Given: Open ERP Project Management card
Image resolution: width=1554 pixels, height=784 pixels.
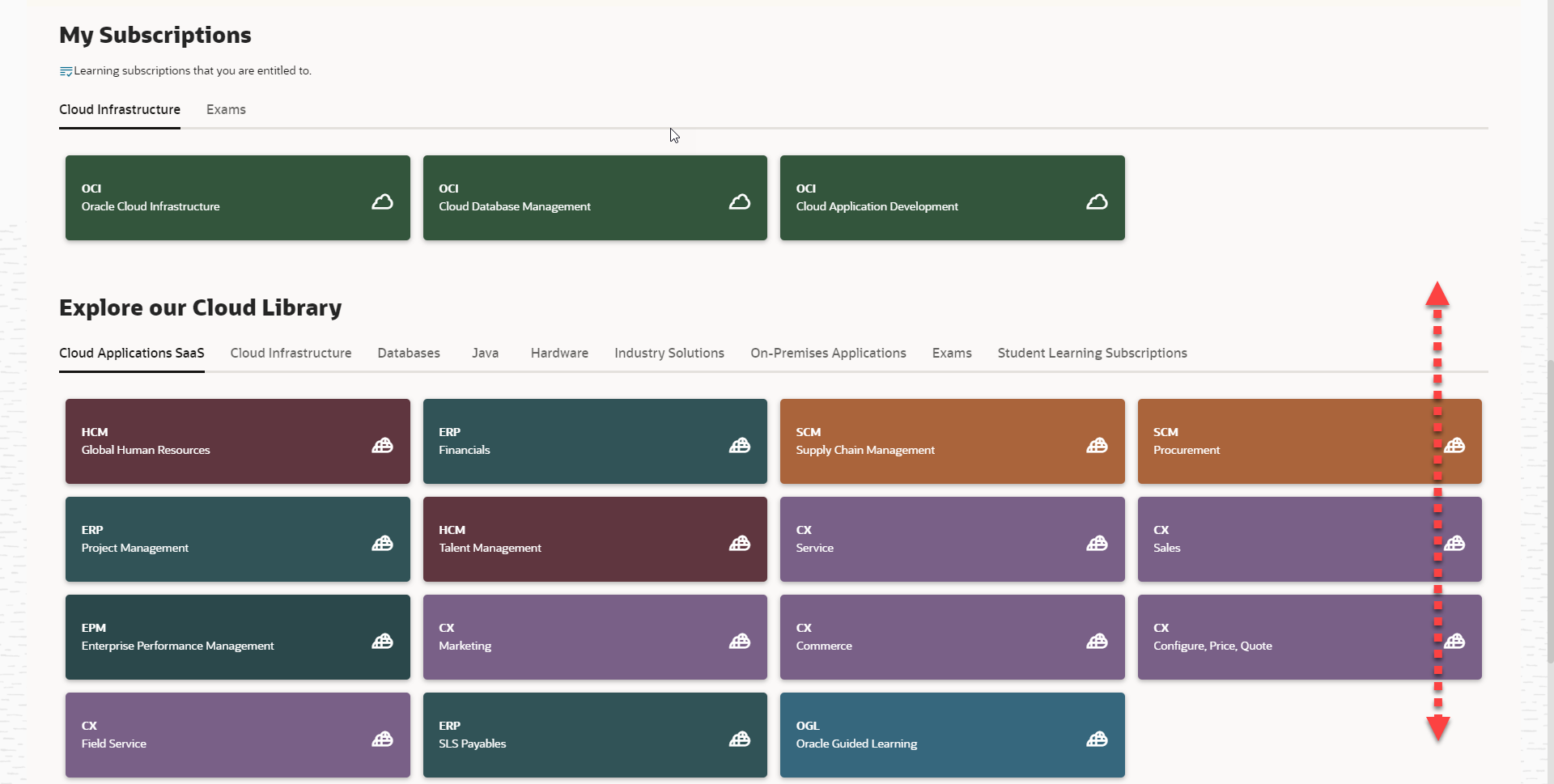Looking at the screenshot, I should tap(238, 539).
